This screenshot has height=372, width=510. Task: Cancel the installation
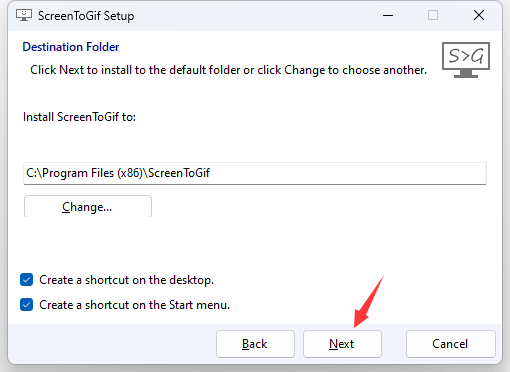450,344
